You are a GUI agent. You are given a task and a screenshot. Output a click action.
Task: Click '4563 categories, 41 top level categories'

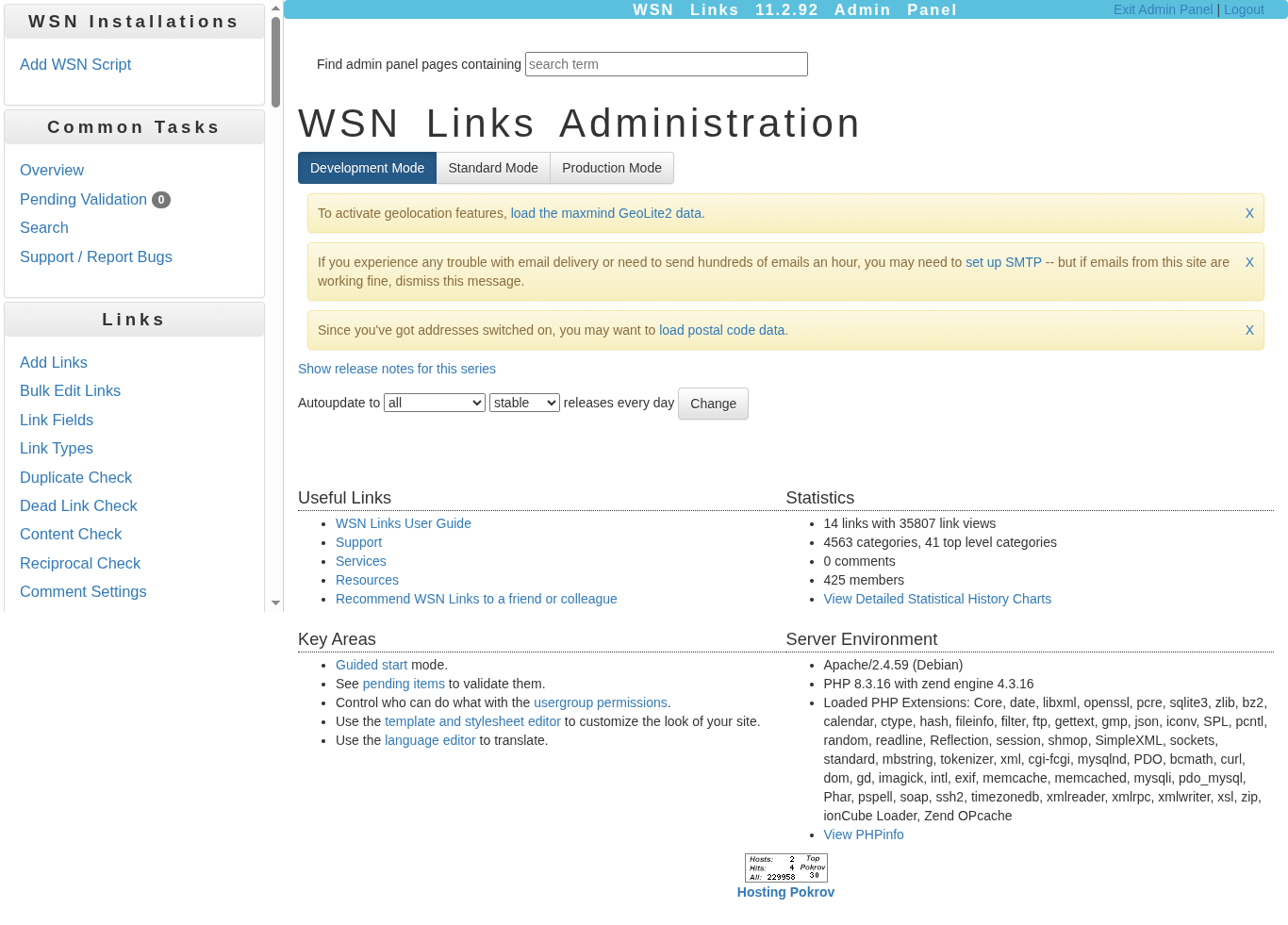940,542
